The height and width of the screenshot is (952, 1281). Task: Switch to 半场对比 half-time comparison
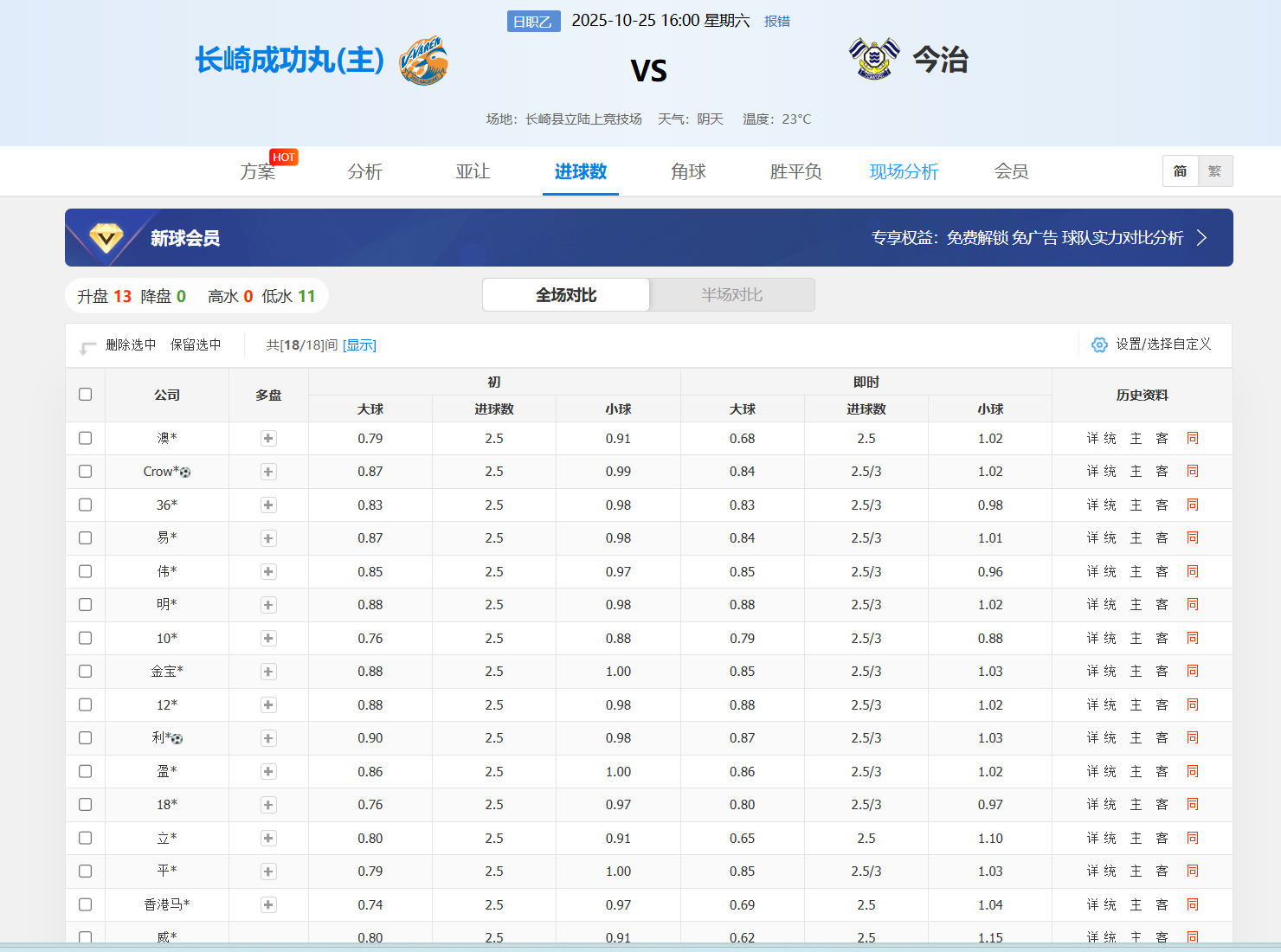(732, 294)
